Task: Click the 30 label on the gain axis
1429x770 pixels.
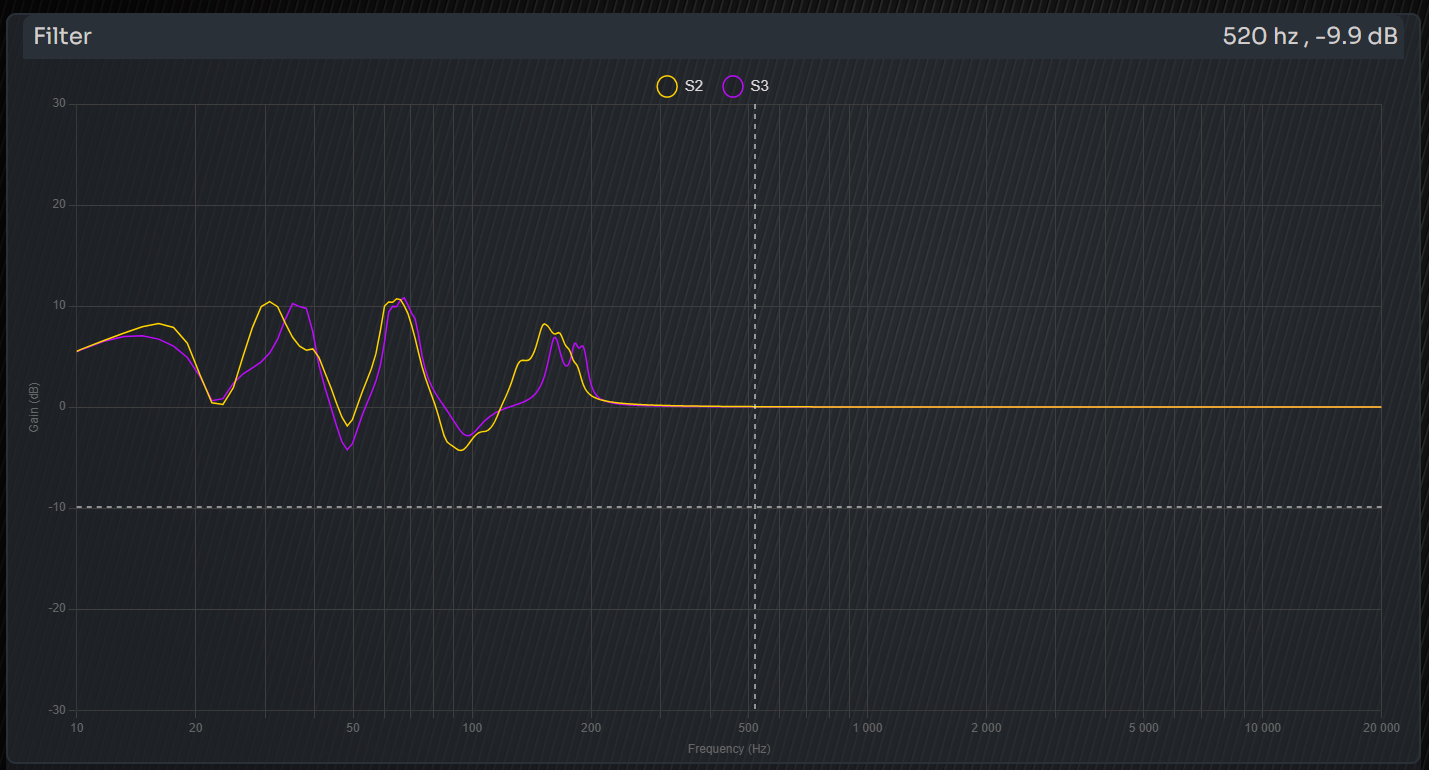Action: point(59,104)
